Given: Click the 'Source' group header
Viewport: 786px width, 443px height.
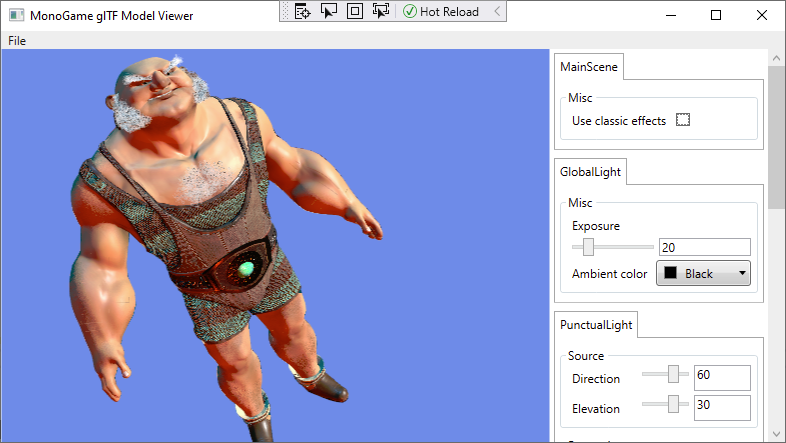Looking at the screenshot, I should [x=585, y=356].
